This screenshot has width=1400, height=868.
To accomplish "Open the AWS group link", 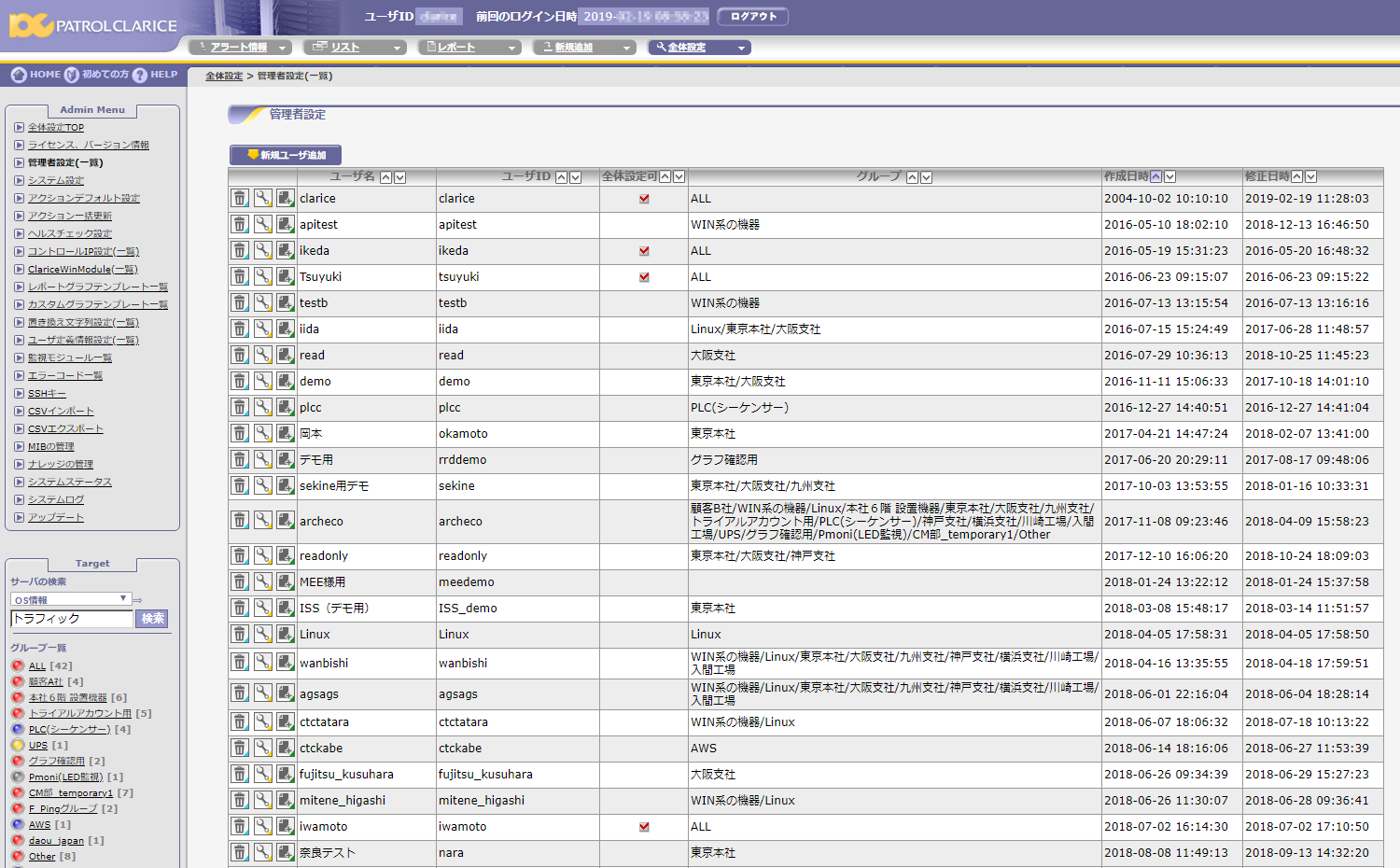I will tap(39, 825).
